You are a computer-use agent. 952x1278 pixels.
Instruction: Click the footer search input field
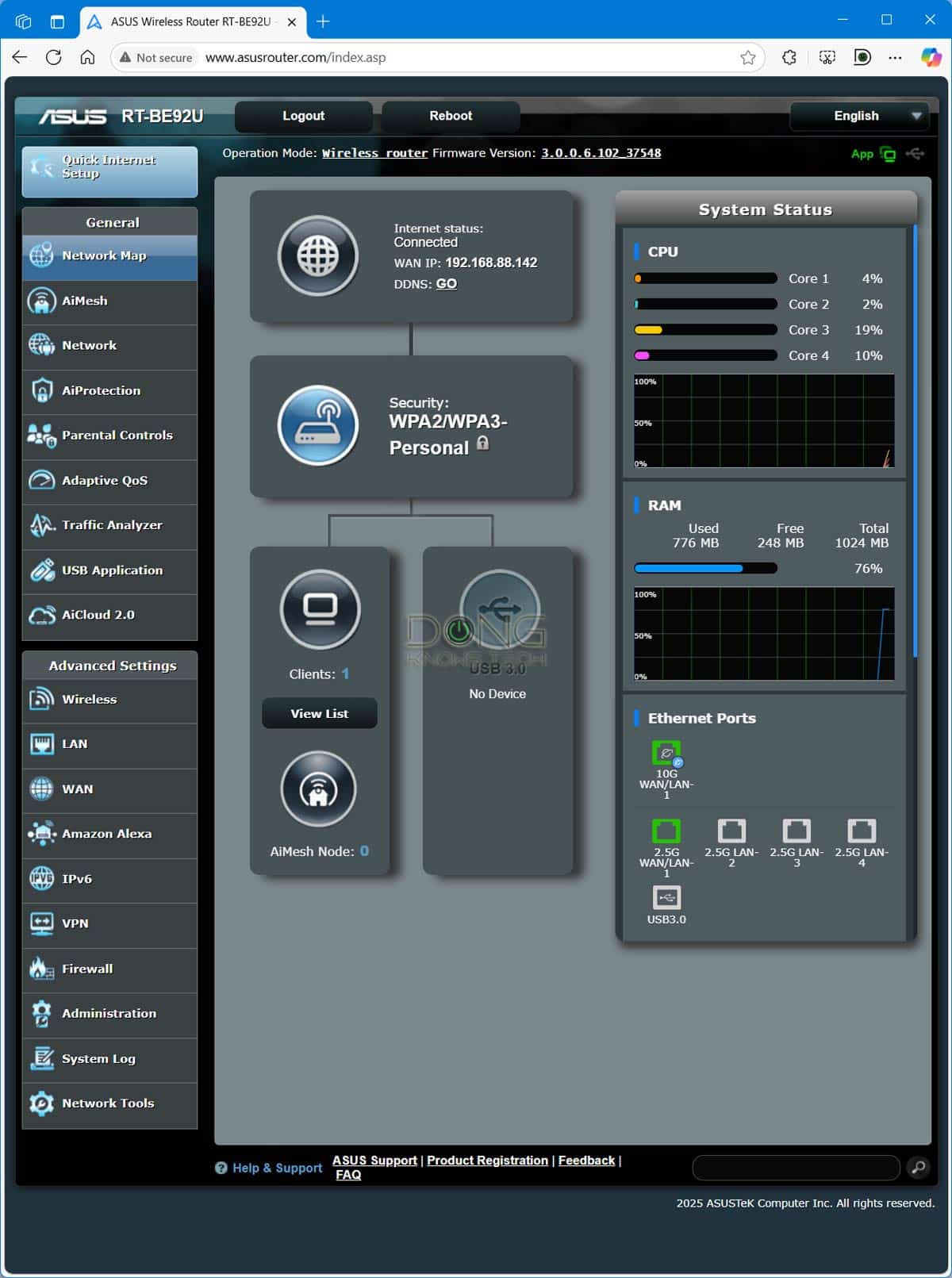click(x=796, y=1167)
